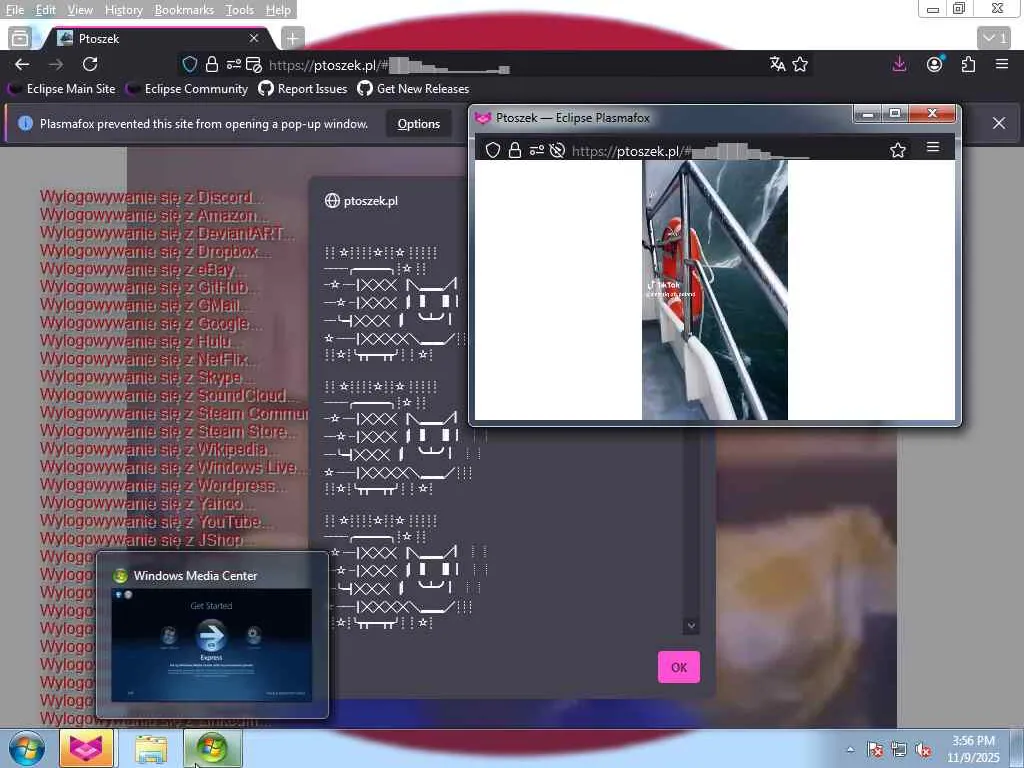
Task: Open the Extensions puzzle icon
Action: click(x=968, y=64)
